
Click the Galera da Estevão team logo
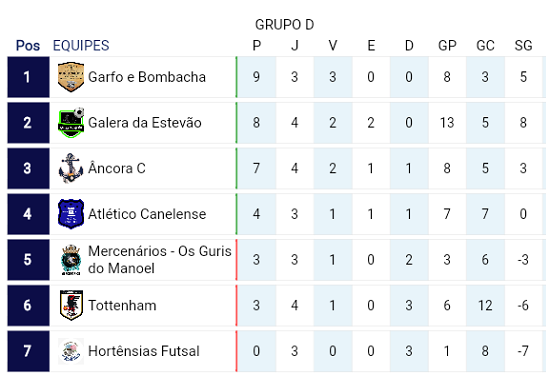tap(71, 123)
